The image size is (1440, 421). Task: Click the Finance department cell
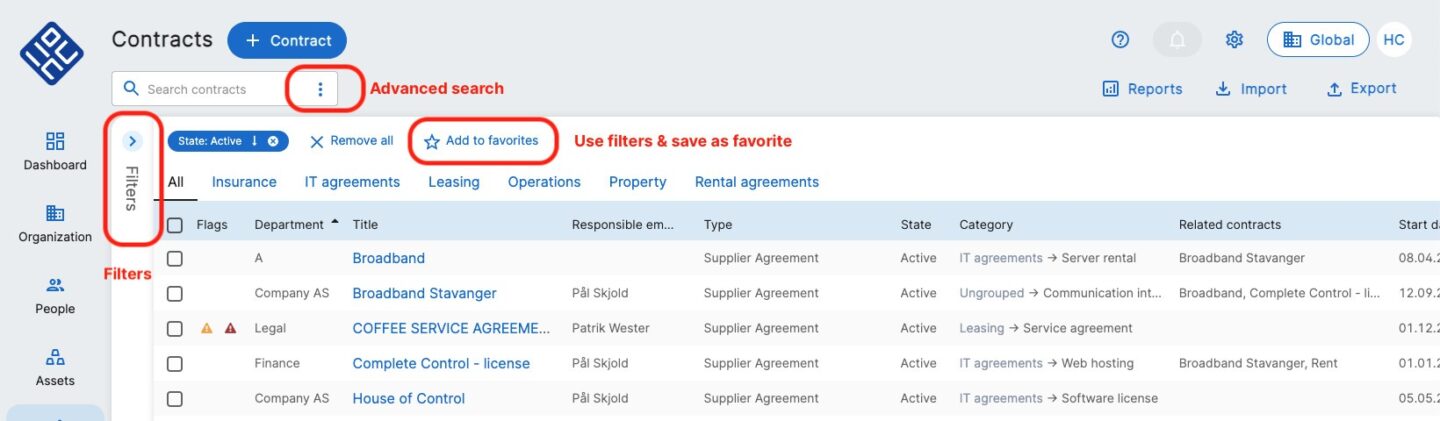pos(277,363)
